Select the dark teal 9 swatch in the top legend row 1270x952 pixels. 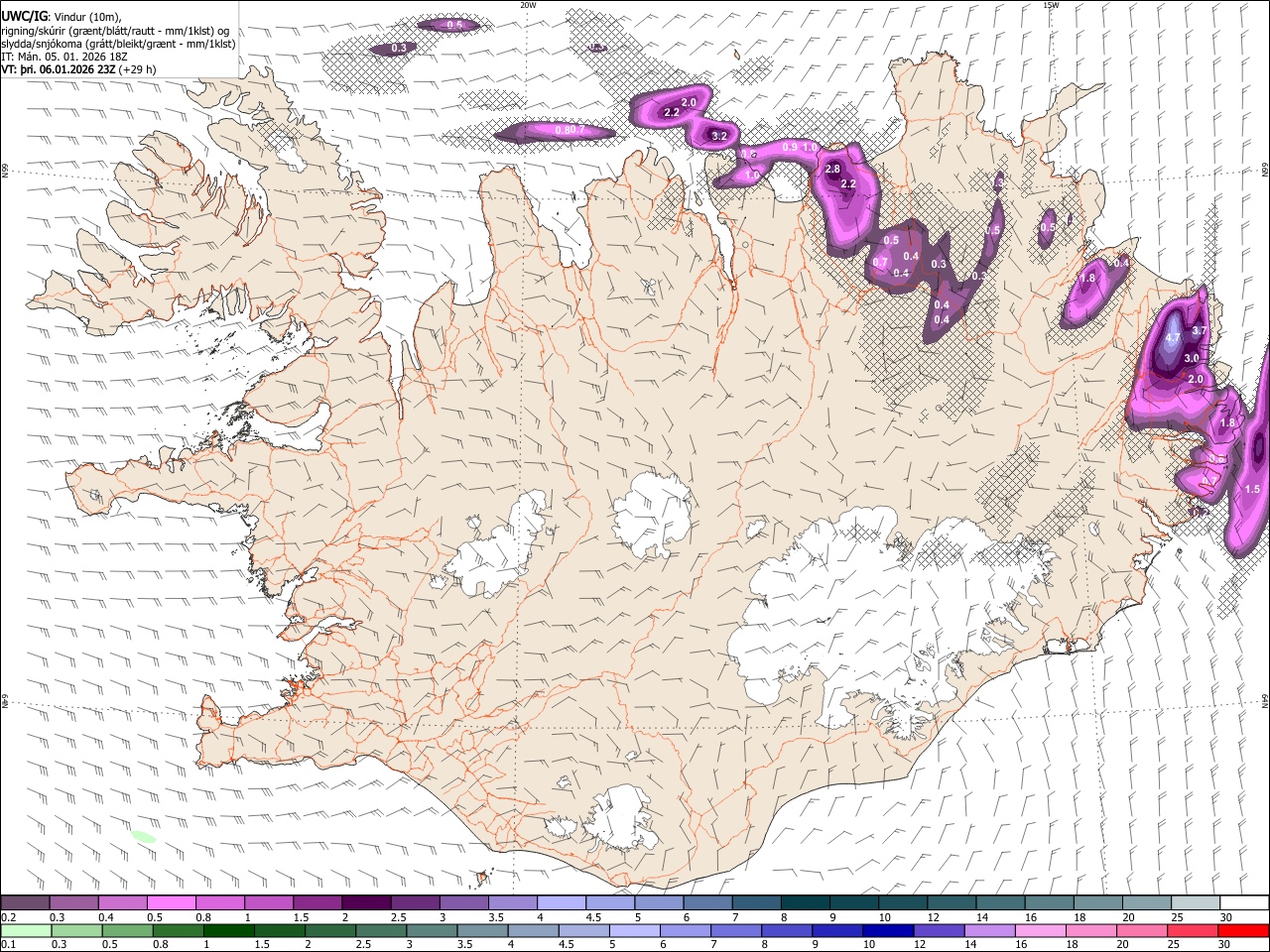coord(854,903)
